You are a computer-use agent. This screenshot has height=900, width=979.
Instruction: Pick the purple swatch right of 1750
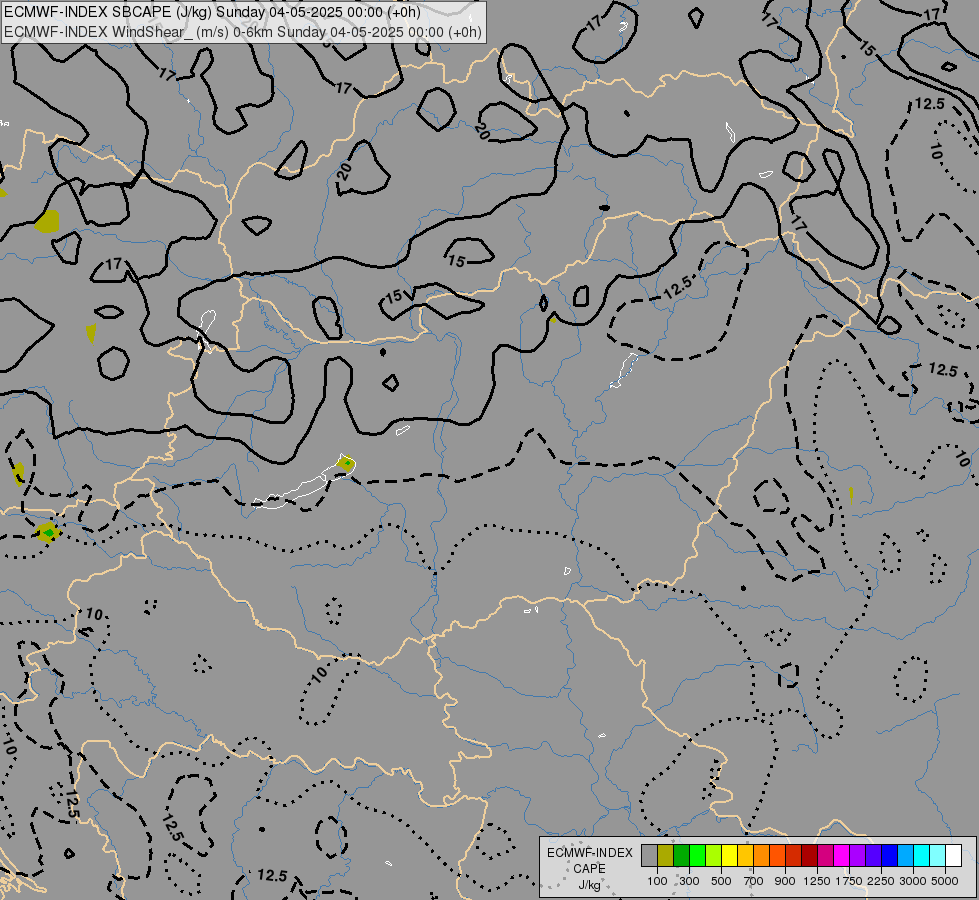pyautogui.click(x=857, y=856)
